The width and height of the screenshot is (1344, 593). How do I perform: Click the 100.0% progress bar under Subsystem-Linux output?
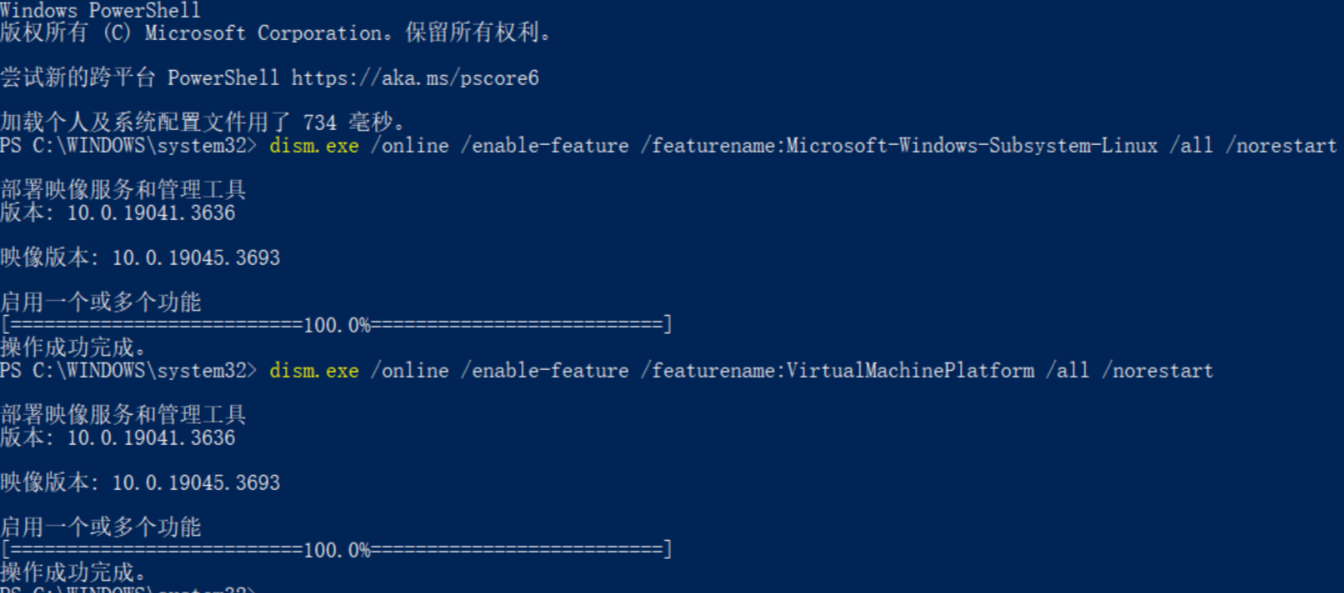[x=337, y=325]
